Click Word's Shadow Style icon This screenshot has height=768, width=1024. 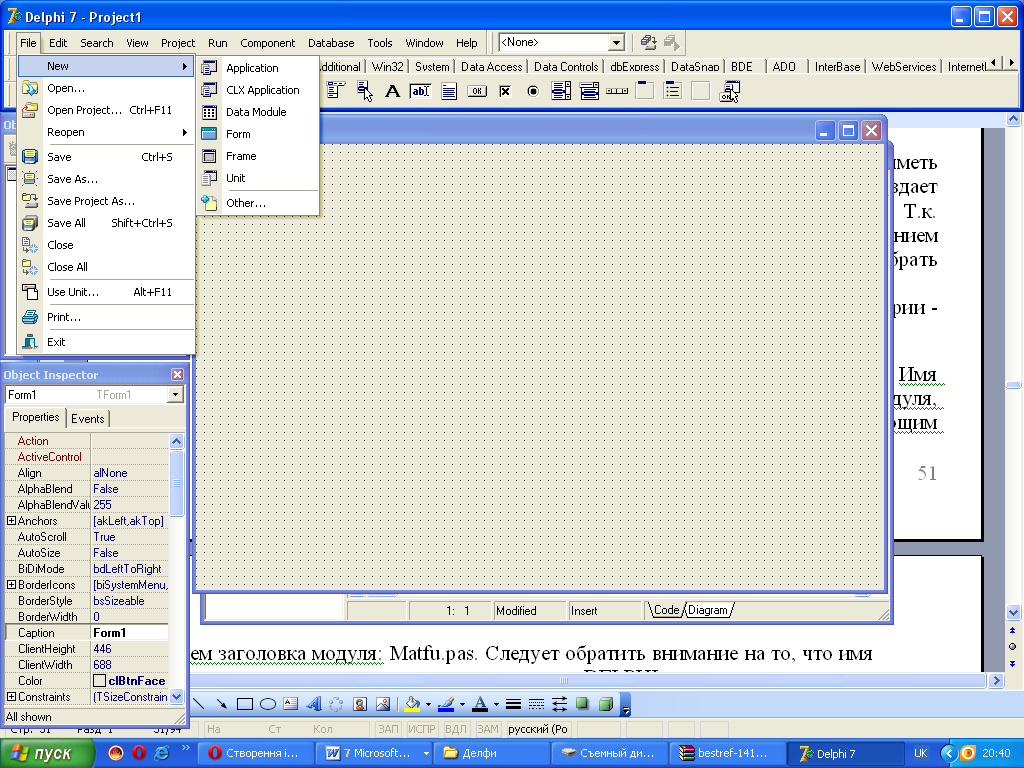pyautogui.click(x=583, y=703)
